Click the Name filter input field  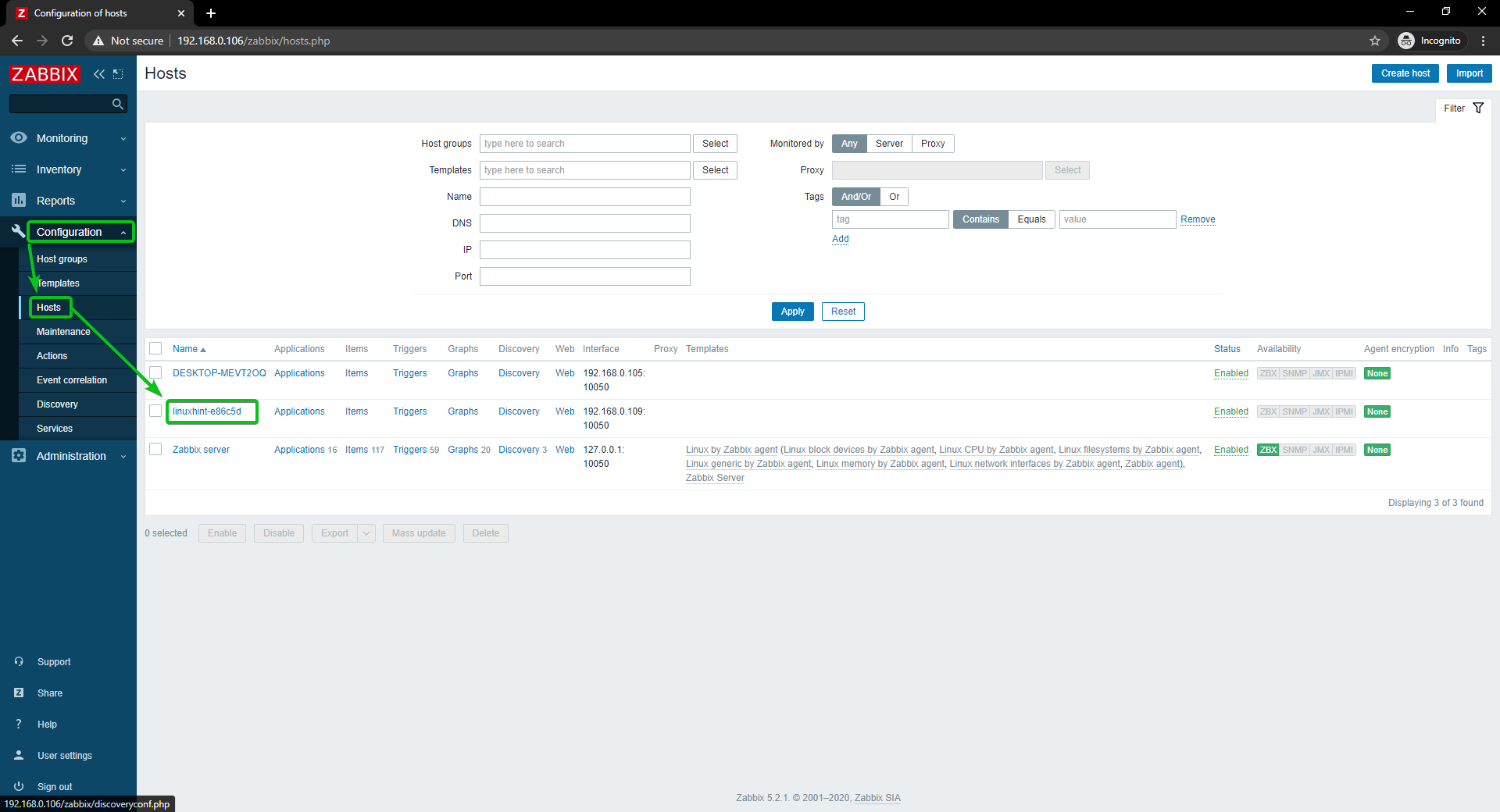click(585, 197)
